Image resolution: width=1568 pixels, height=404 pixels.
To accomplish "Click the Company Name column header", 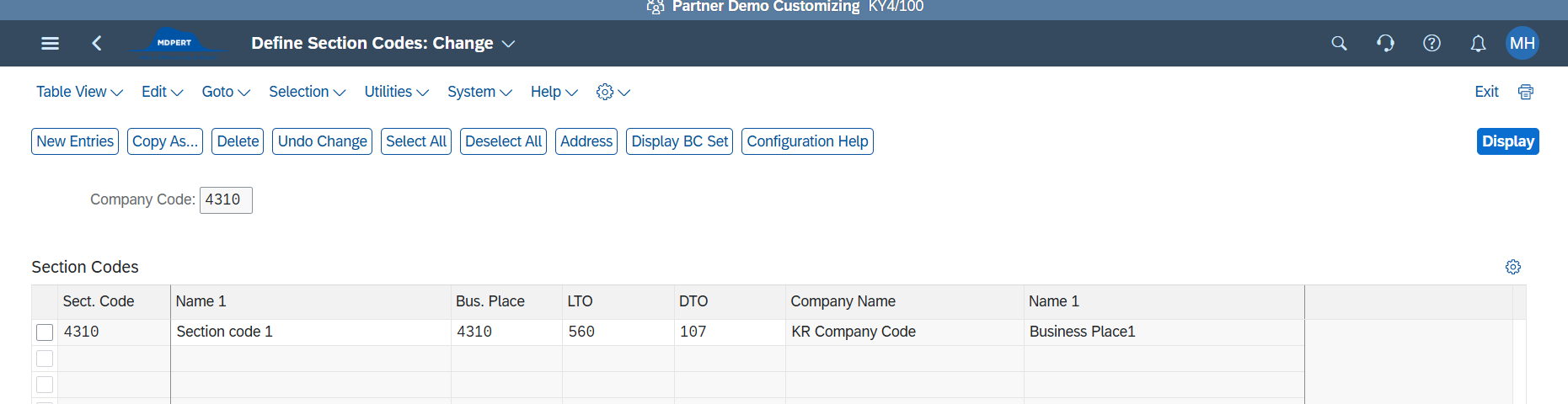I will pos(904,301).
